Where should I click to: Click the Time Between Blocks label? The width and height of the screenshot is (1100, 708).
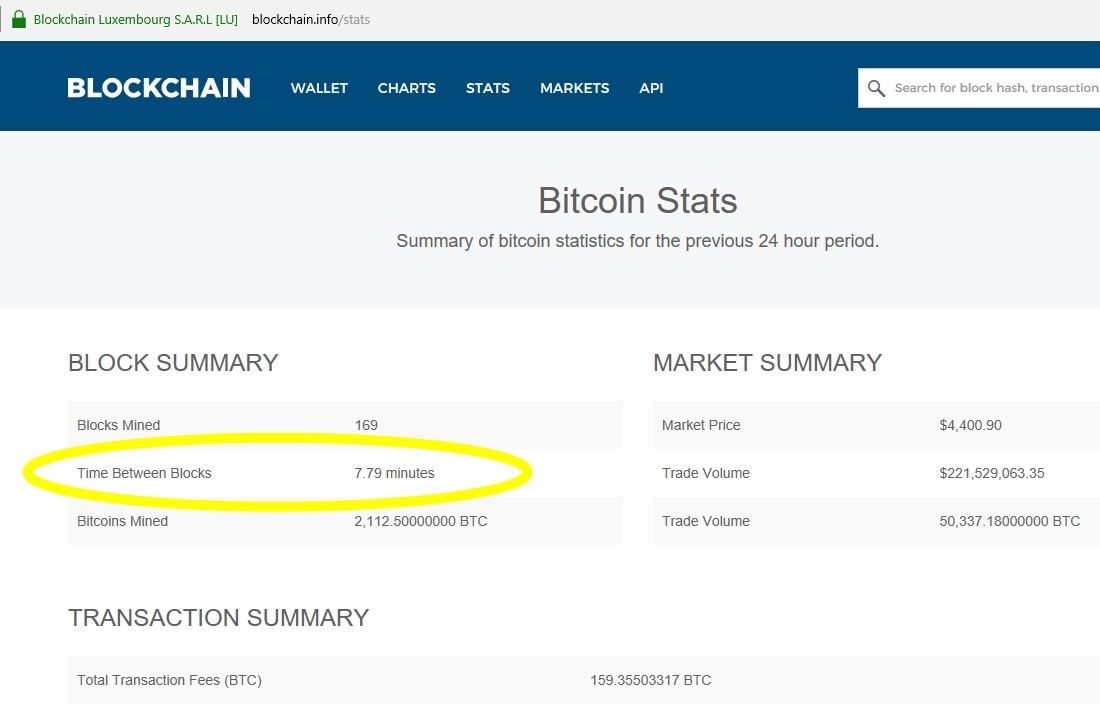pos(145,473)
